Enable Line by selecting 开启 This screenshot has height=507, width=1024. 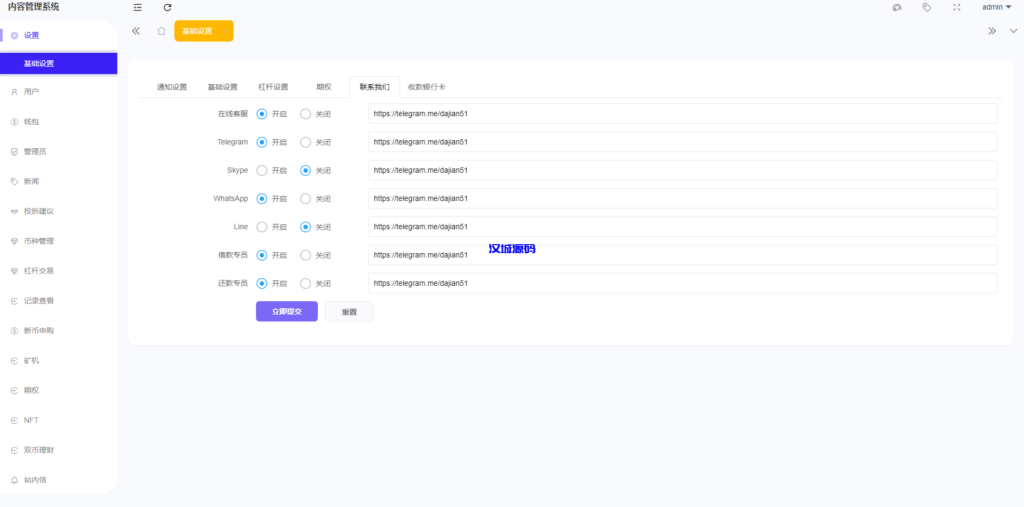coord(262,227)
